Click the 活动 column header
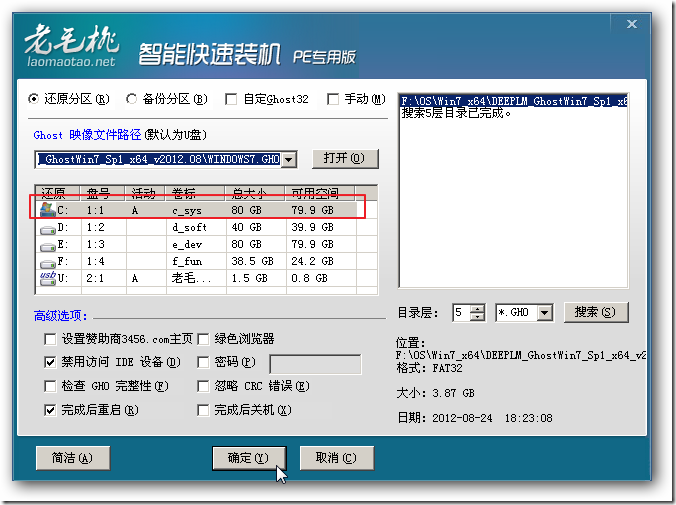The width and height of the screenshot is (676, 505). click(145, 193)
